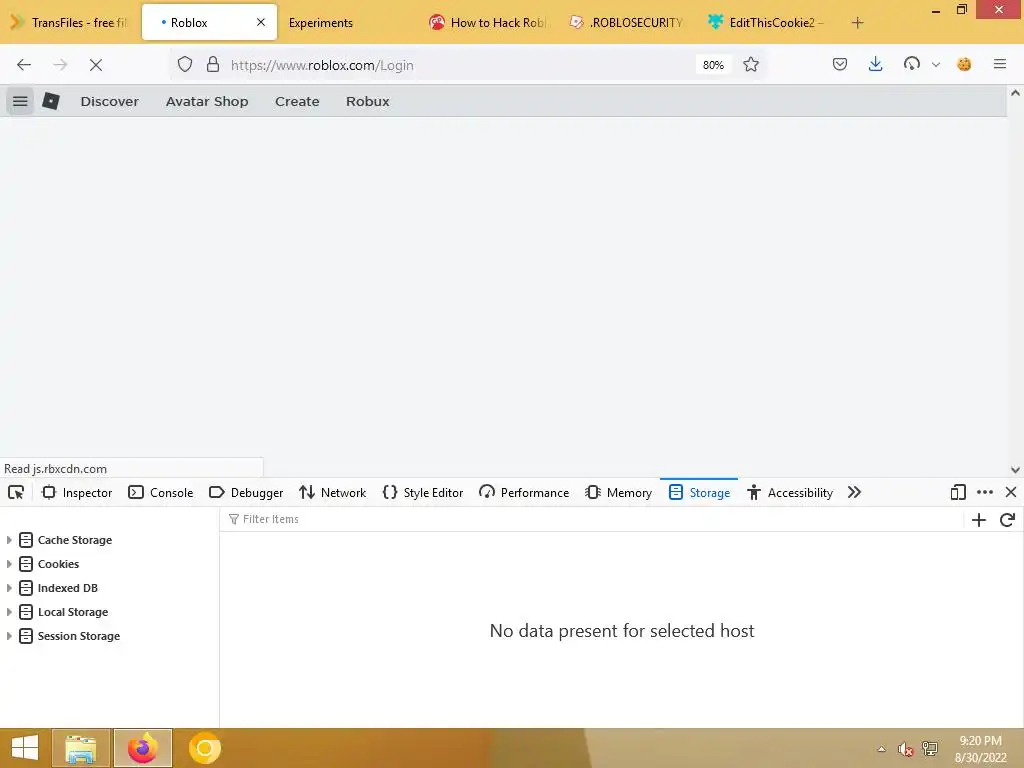Refresh the storage items list
Image resolution: width=1024 pixels, height=768 pixels.
pyautogui.click(x=1007, y=520)
